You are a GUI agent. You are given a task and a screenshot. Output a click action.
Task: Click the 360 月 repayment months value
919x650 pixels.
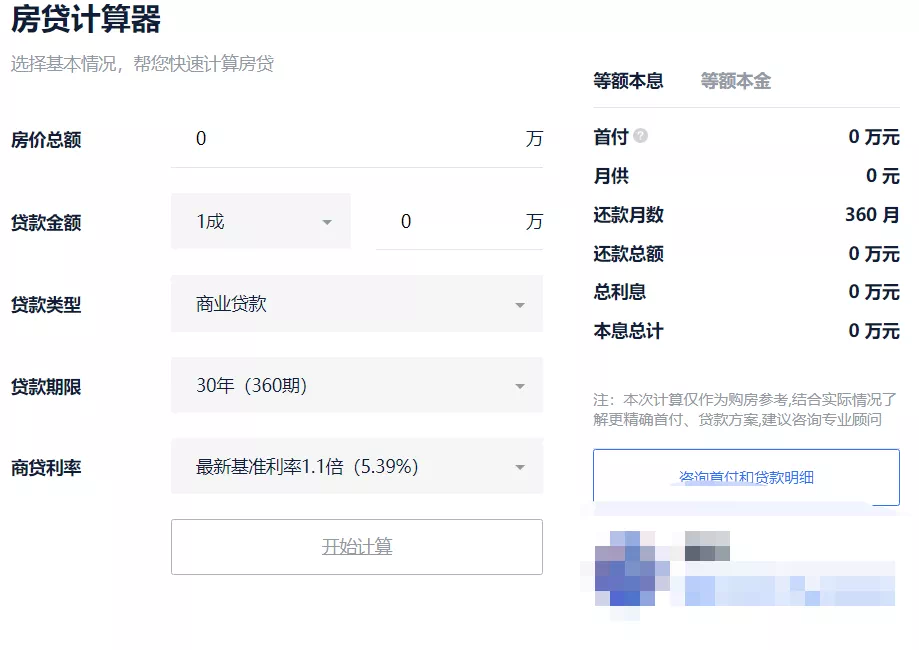pos(871,214)
